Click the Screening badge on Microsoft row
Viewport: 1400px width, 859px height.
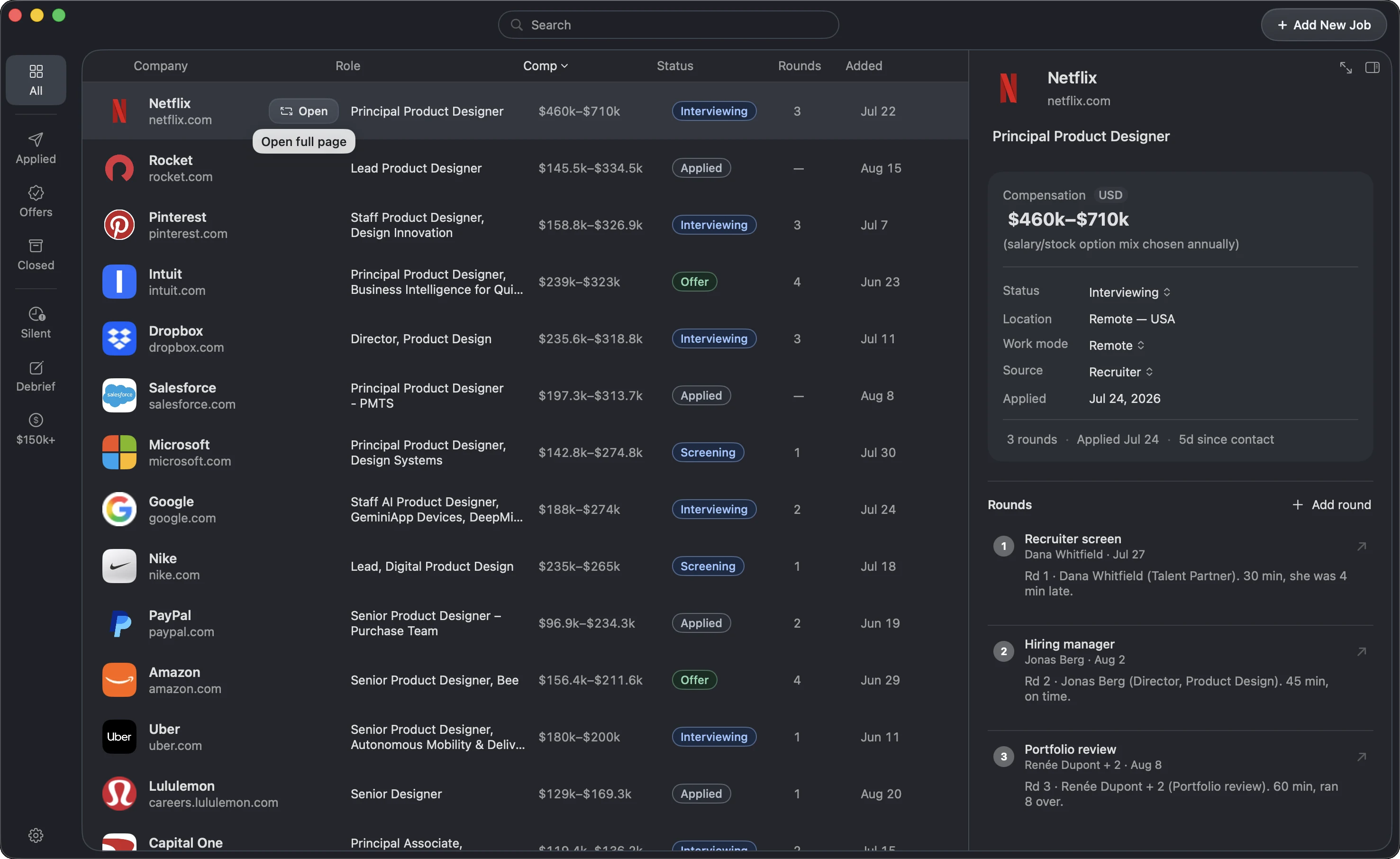tap(708, 453)
